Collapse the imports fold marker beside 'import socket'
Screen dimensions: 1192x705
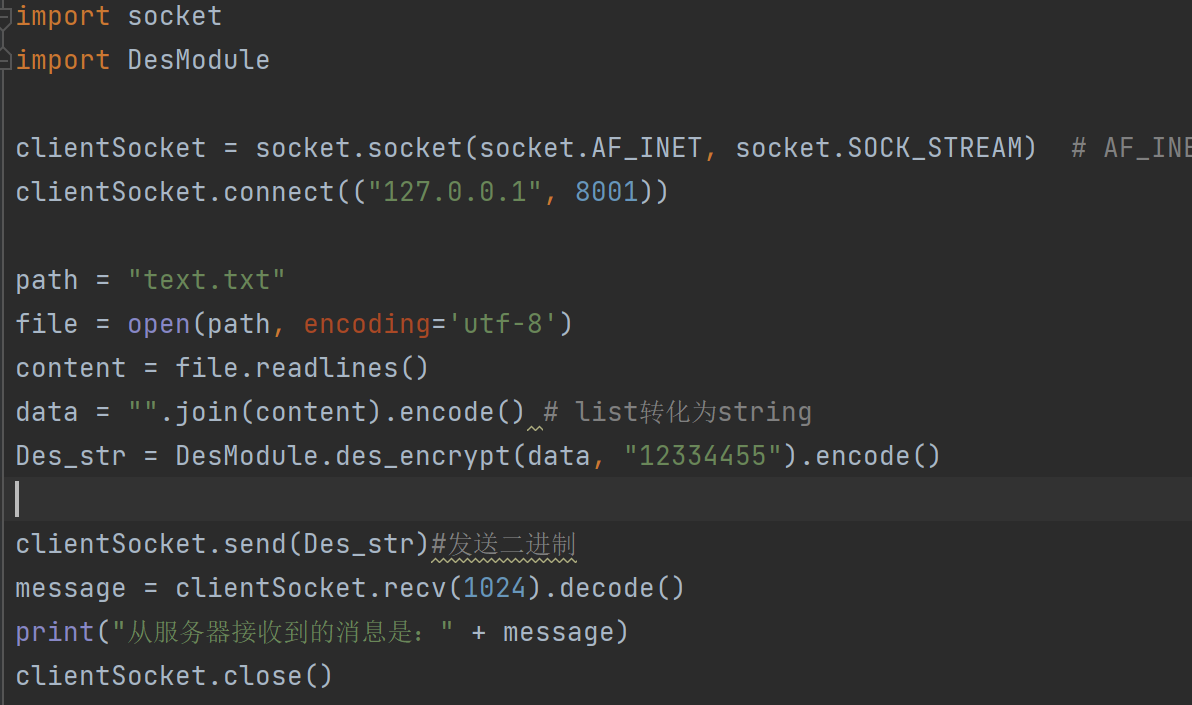coord(6,16)
